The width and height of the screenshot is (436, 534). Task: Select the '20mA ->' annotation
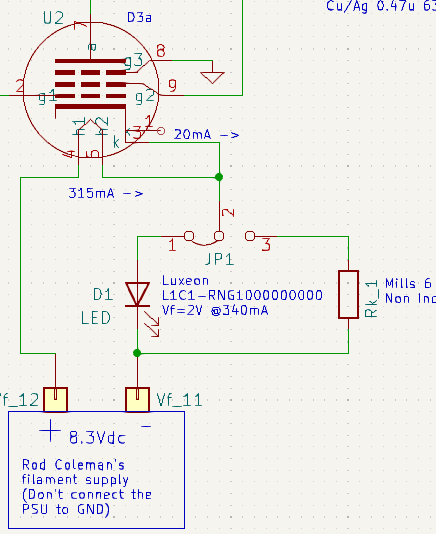point(206,135)
